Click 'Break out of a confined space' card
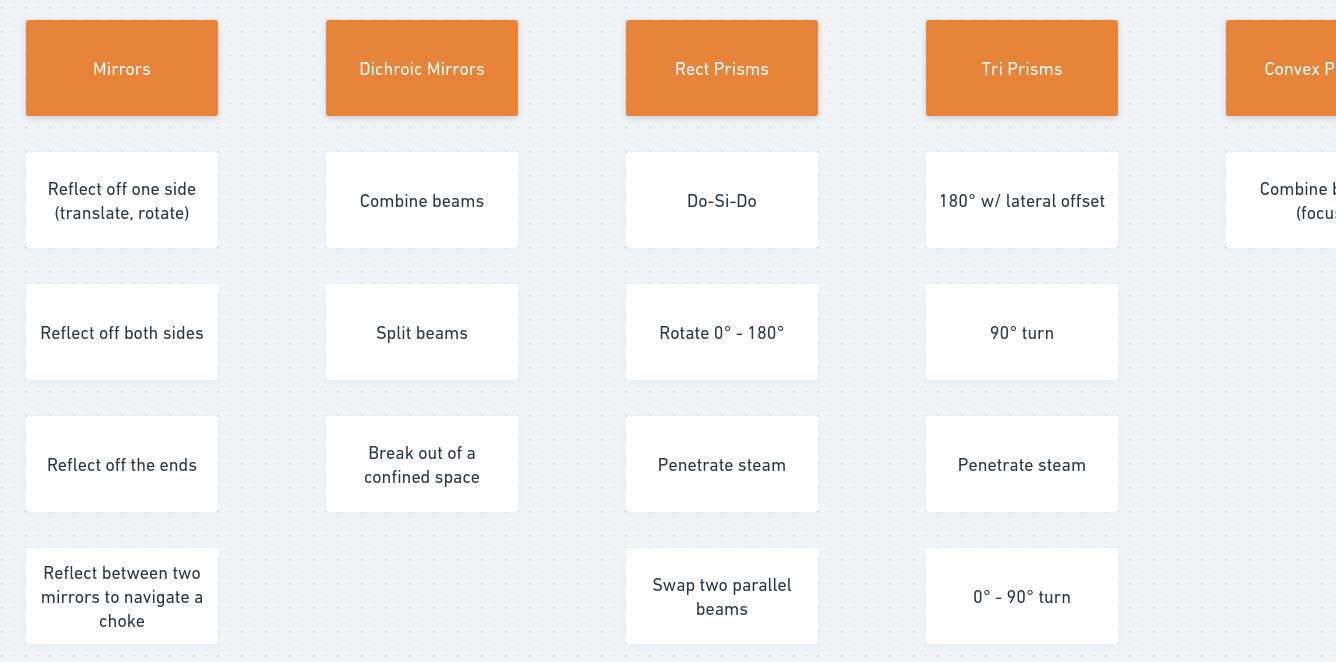Image resolution: width=1336 pixels, height=662 pixels. click(x=422, y=464)
